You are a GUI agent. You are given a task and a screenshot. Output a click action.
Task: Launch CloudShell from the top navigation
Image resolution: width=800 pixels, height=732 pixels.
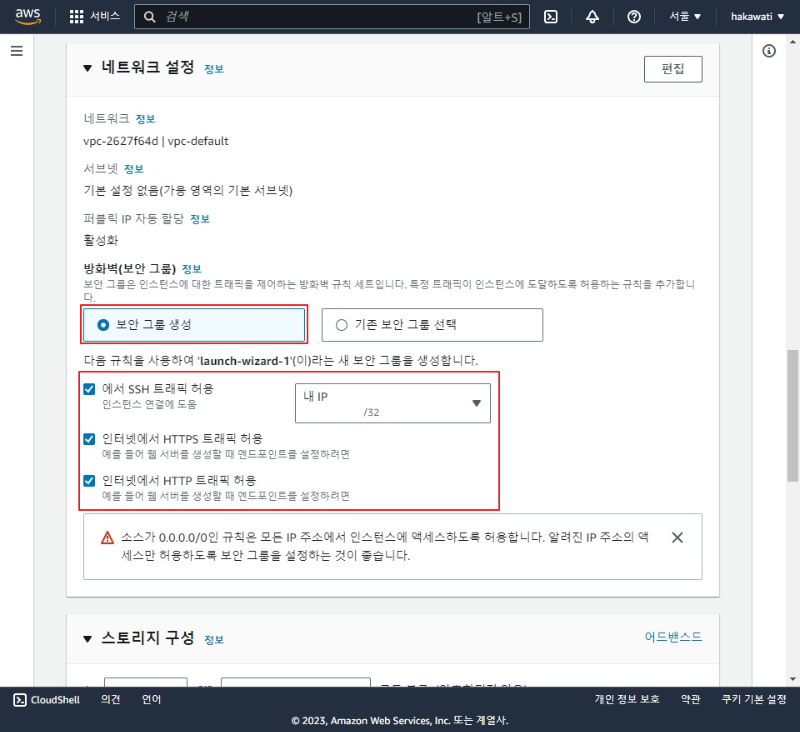click(551, 16)
